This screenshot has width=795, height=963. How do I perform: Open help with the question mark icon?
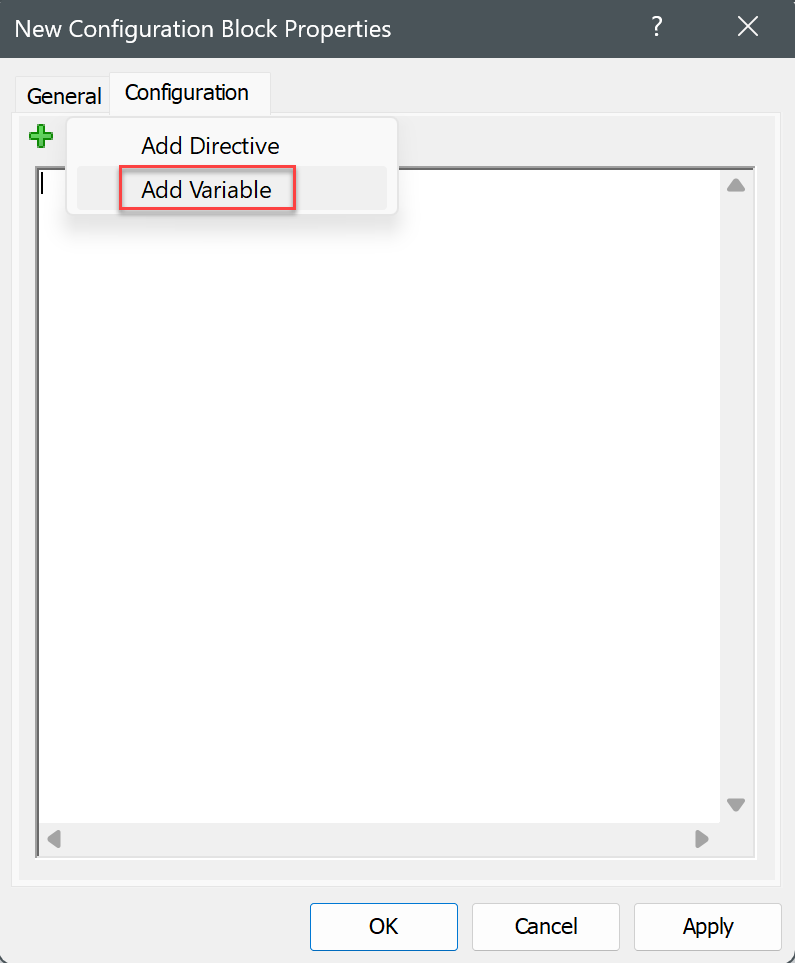coord(657,27)
